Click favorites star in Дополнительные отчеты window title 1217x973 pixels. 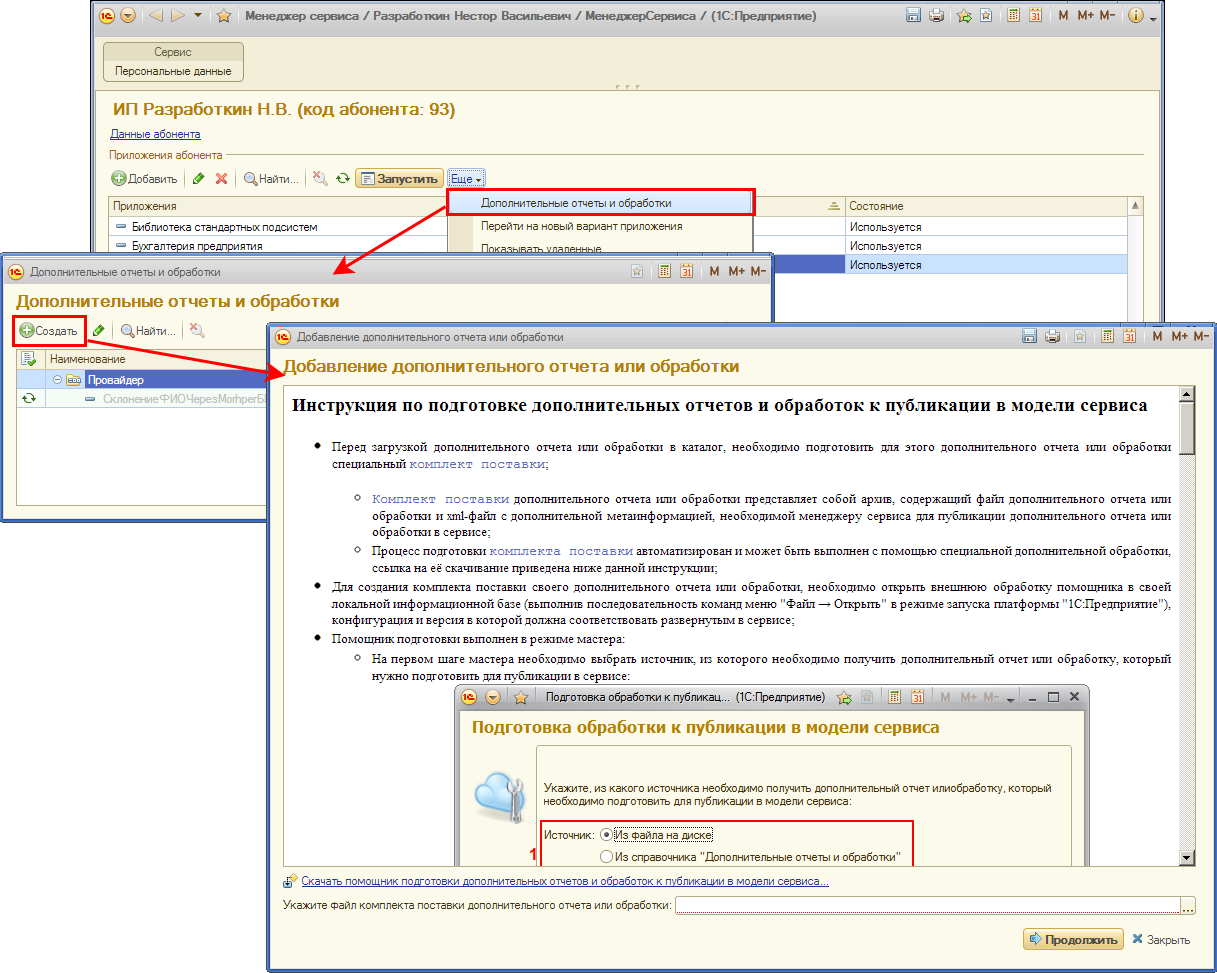coord(637,272)
